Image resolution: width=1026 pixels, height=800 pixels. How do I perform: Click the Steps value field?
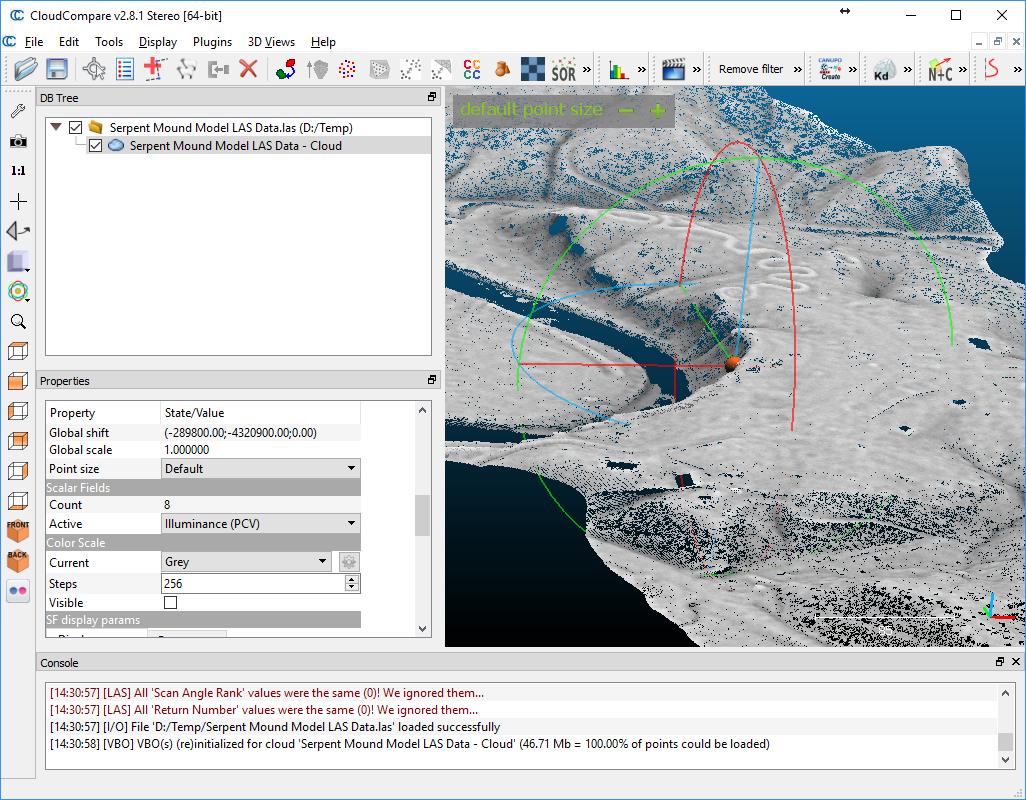click(x=250, y=584)
